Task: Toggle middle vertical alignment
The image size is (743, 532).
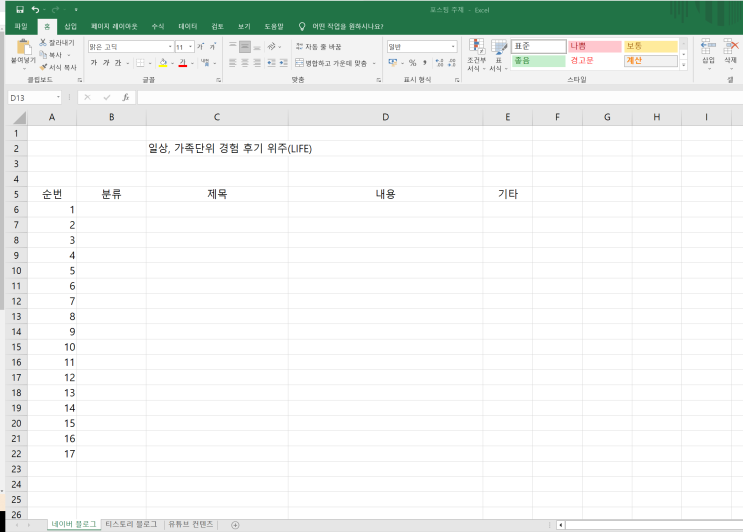Action: [245, 46]
